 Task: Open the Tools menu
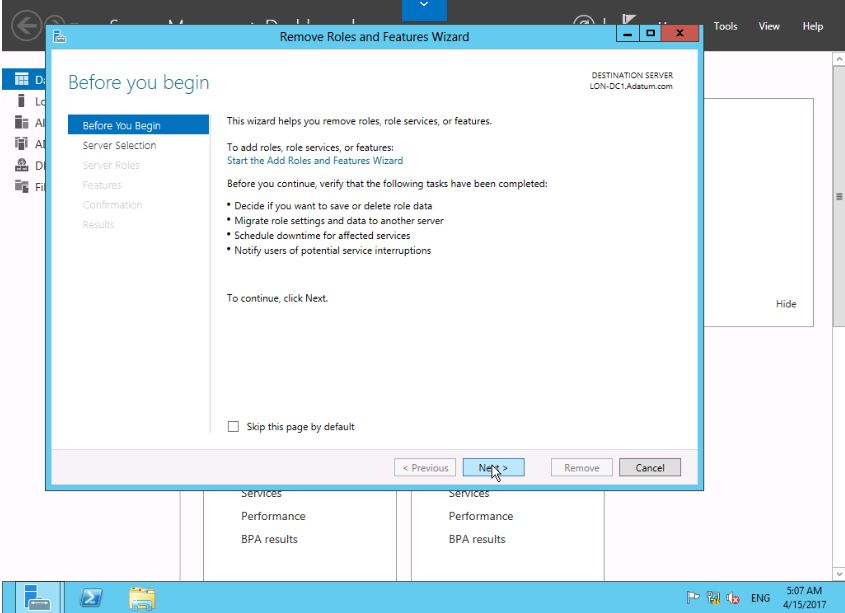click(727, 27)
